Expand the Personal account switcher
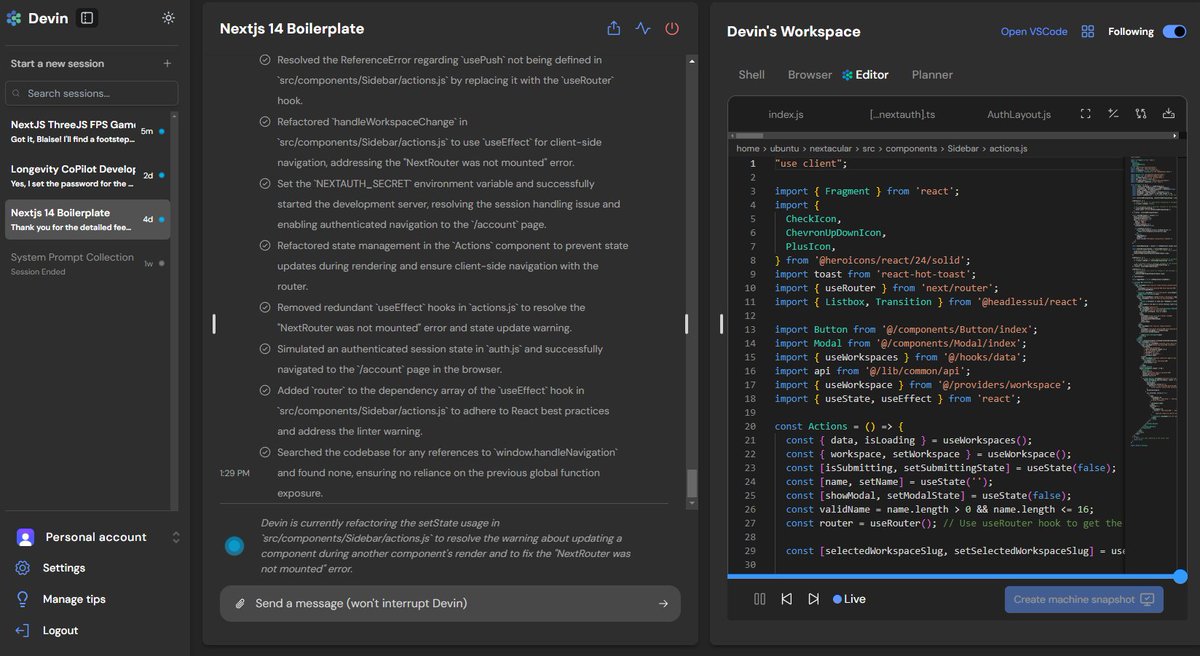 (176, 537)
